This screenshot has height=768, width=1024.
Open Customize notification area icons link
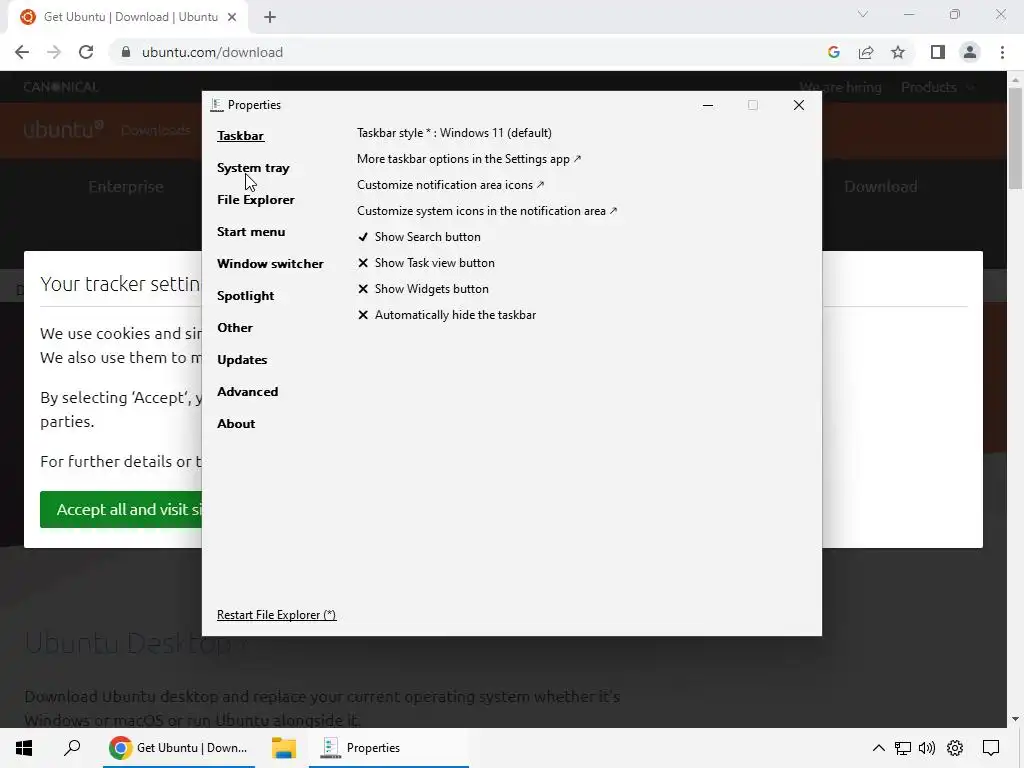click(450, 185)
